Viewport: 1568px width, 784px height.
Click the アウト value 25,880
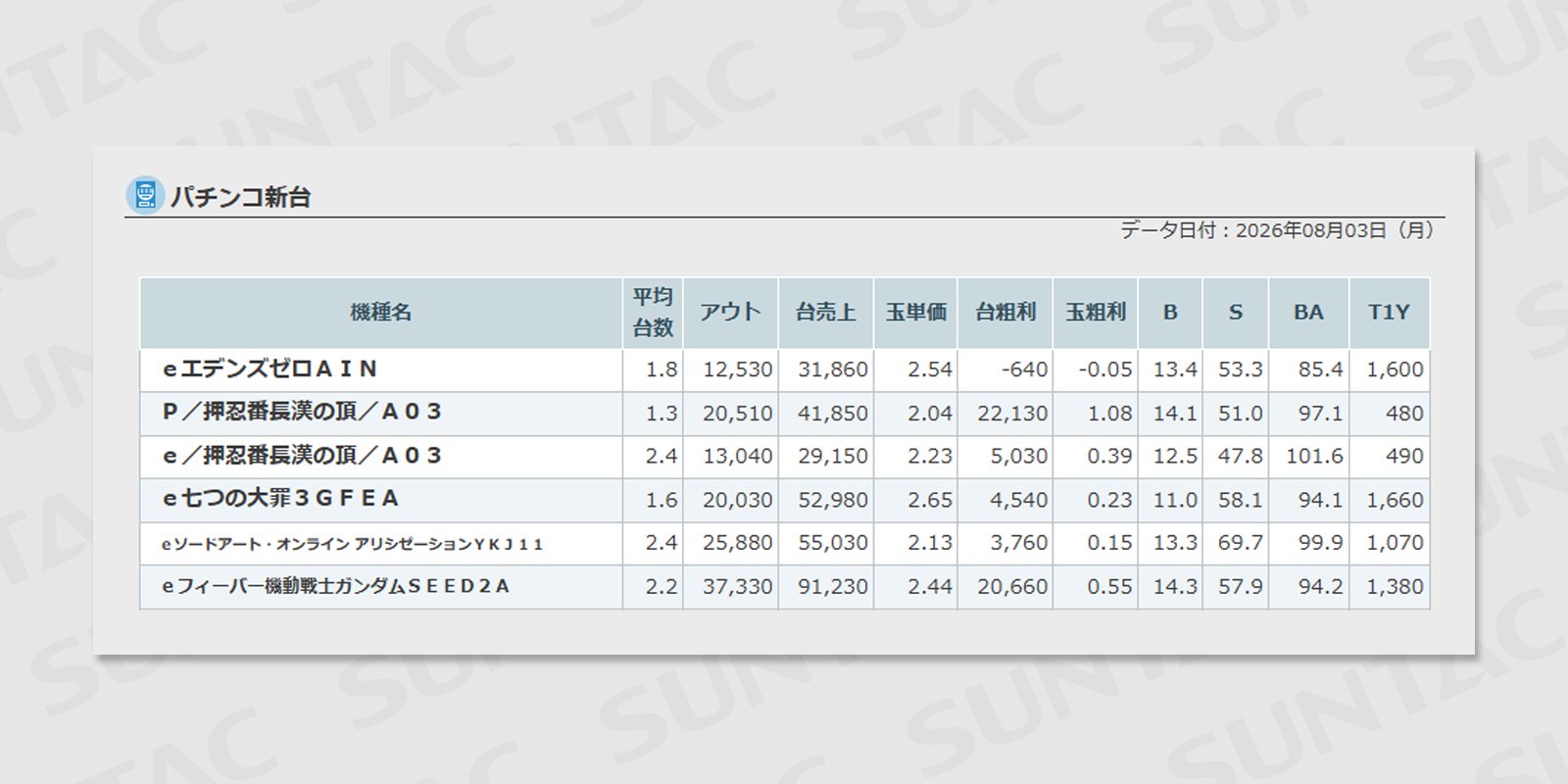pyautogui.click(x=737, y=543)
